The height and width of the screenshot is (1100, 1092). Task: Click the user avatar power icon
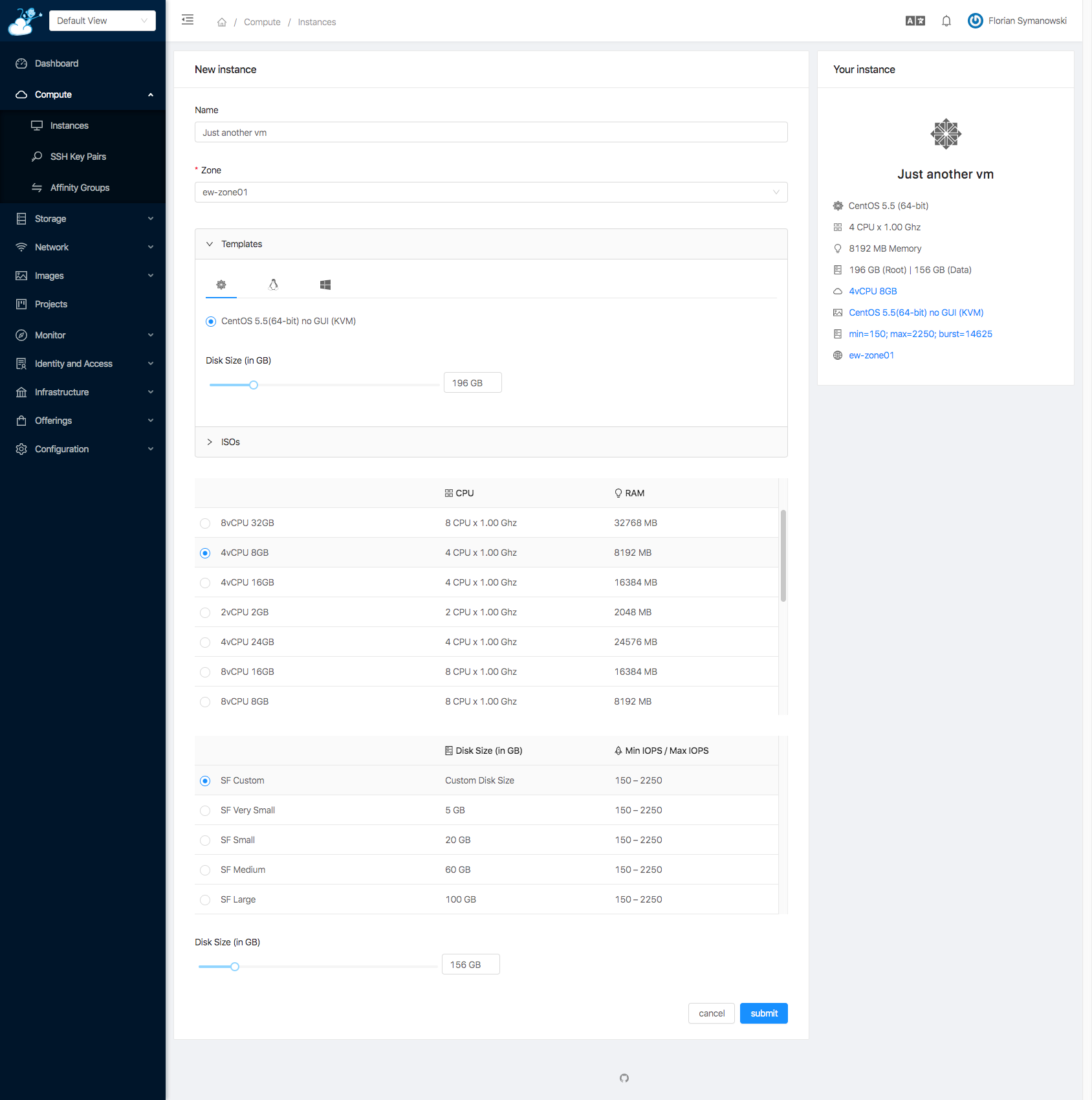[975, 21]
